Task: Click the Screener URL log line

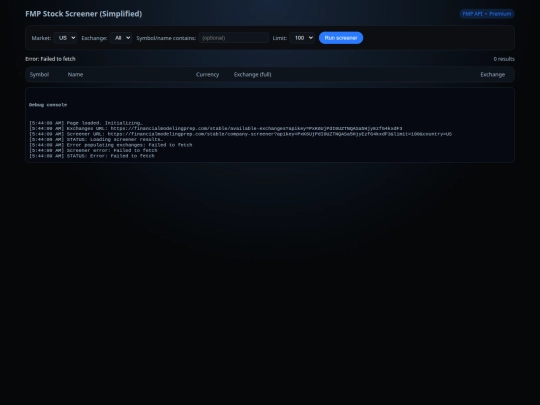Action: [240, 134]
